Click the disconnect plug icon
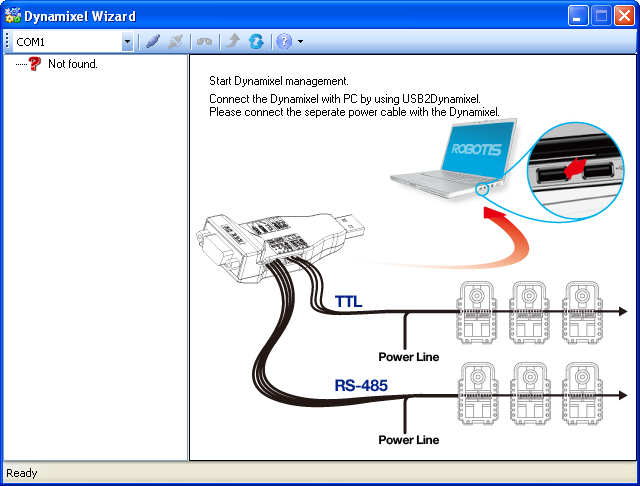Image resolution: width=640 pixels, height=486 pixels. coord(176,41)
